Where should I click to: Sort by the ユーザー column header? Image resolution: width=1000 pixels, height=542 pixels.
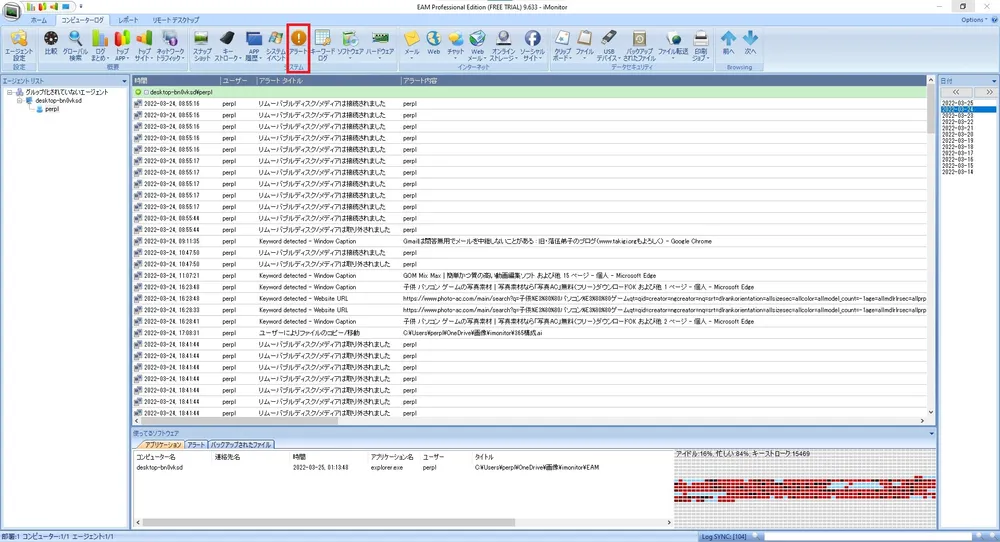tap(237, 80)
